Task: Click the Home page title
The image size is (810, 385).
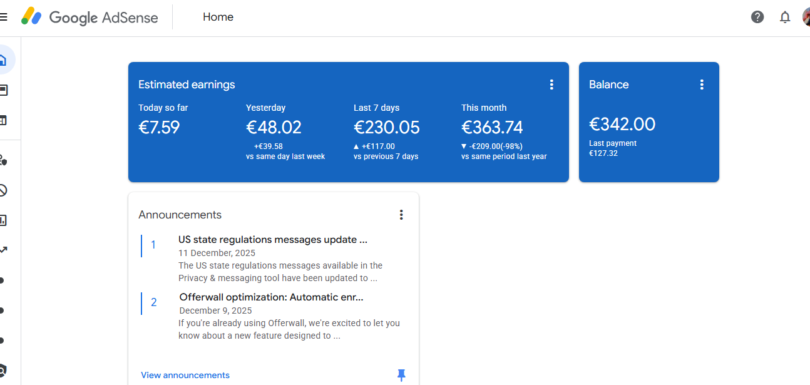Action: coord(218,17)
